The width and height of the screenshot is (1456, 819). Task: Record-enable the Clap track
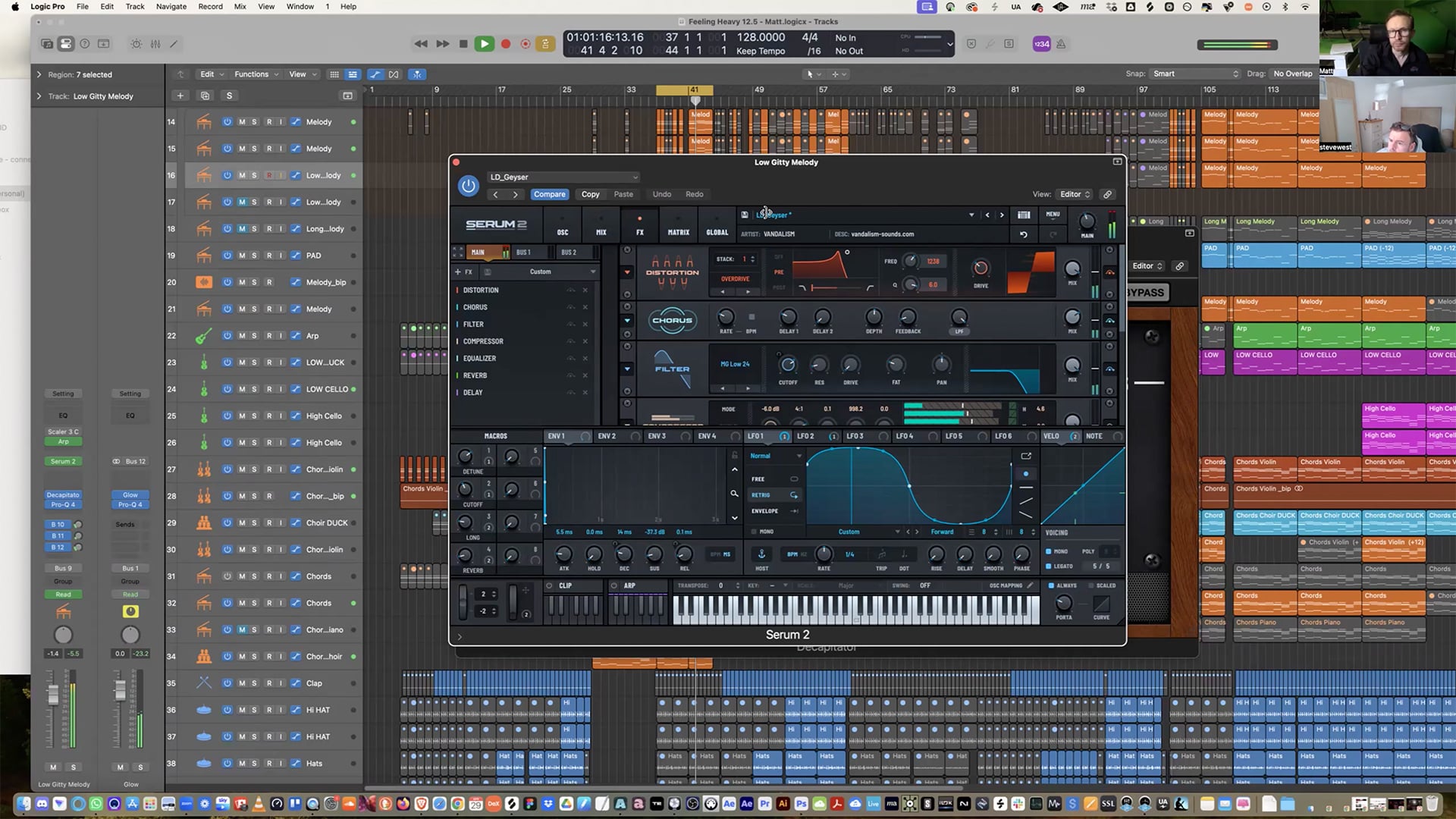pos(268,683)
